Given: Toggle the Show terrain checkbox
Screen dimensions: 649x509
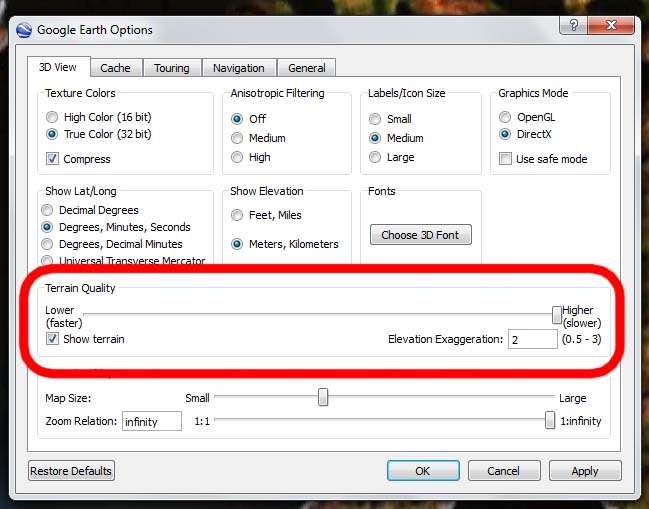Looking at the screenshot, I should pyautogui.click(x=52, y=339).
